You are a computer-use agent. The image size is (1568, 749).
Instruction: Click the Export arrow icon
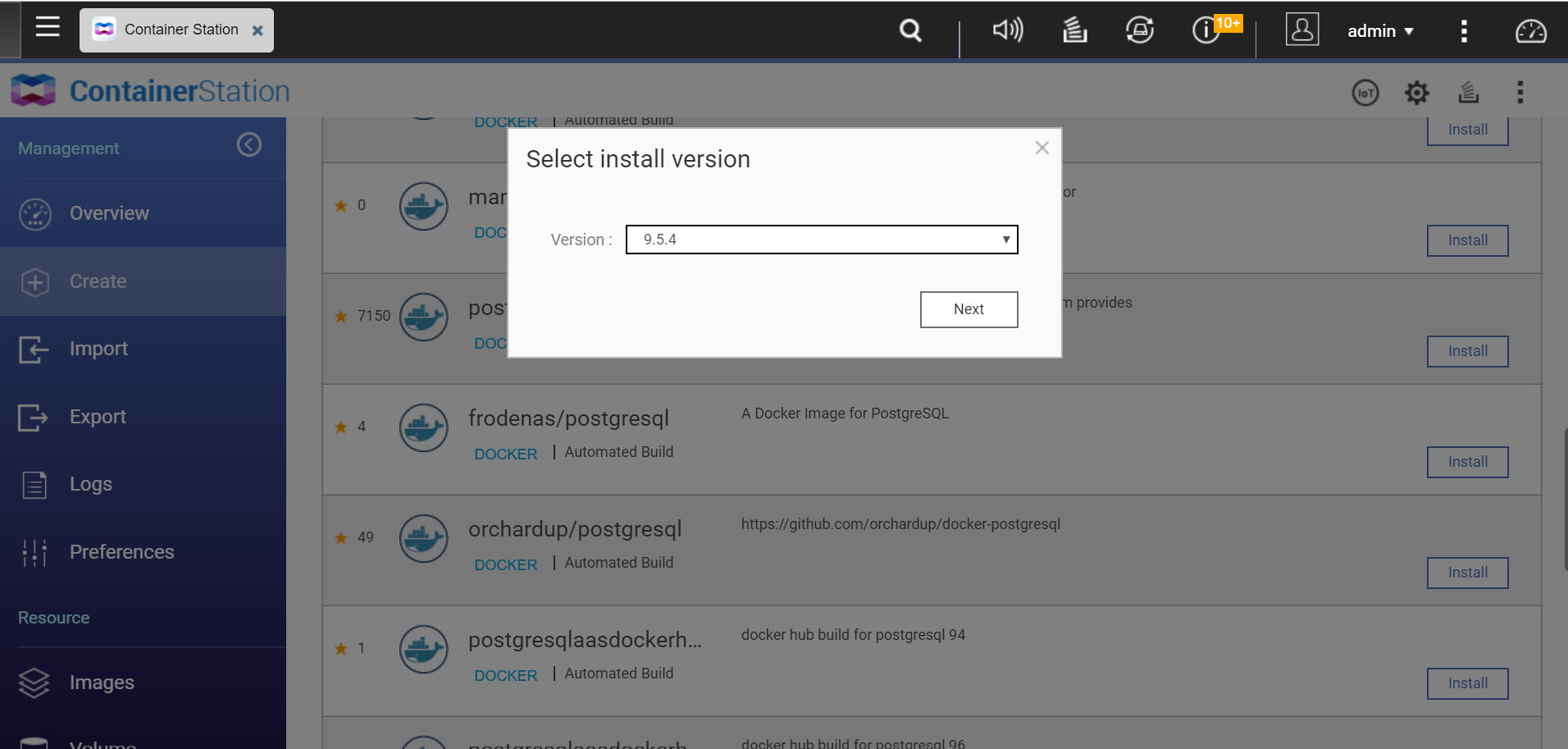(34, 418)
